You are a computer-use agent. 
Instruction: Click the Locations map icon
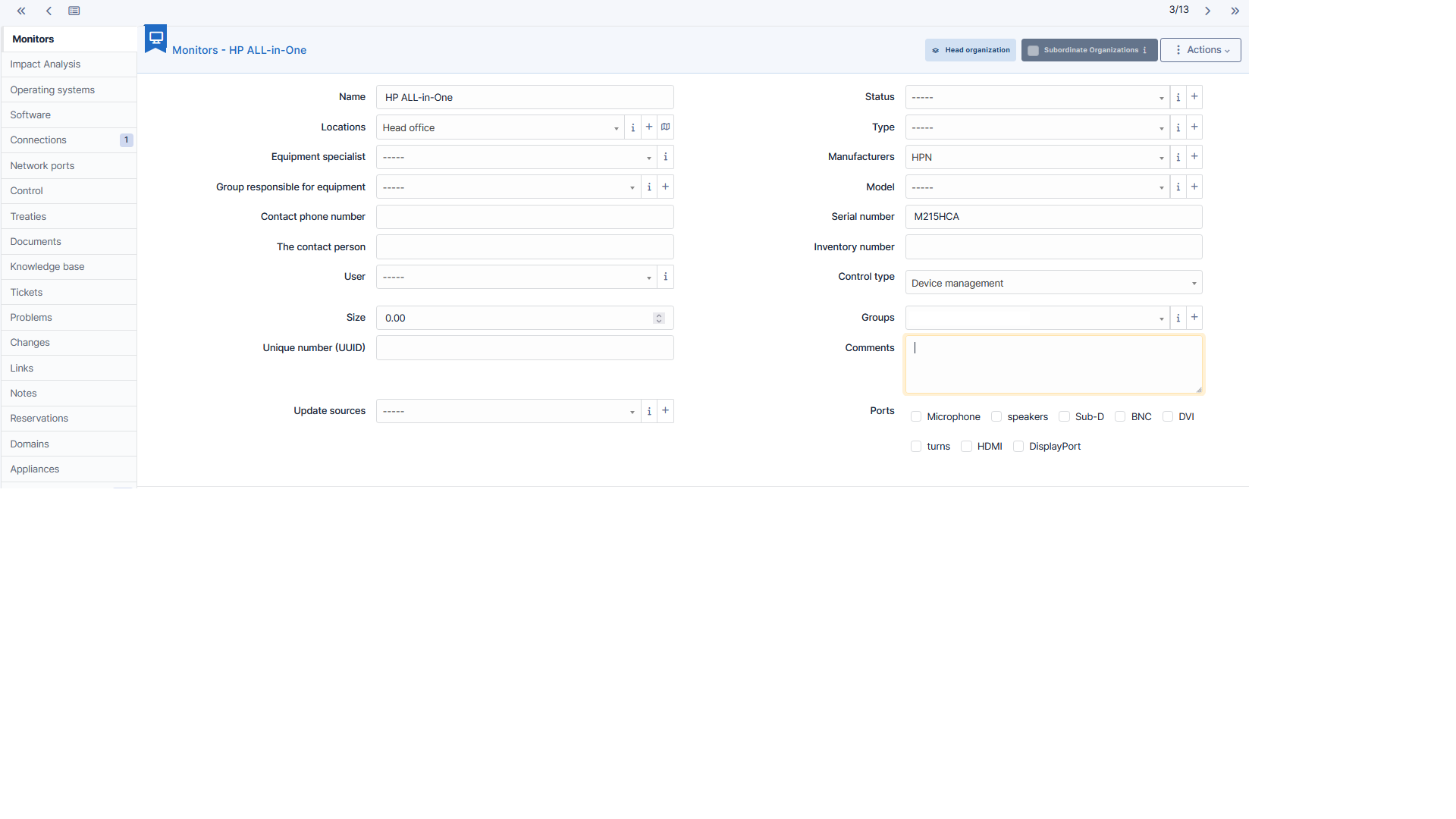point(665,127)
